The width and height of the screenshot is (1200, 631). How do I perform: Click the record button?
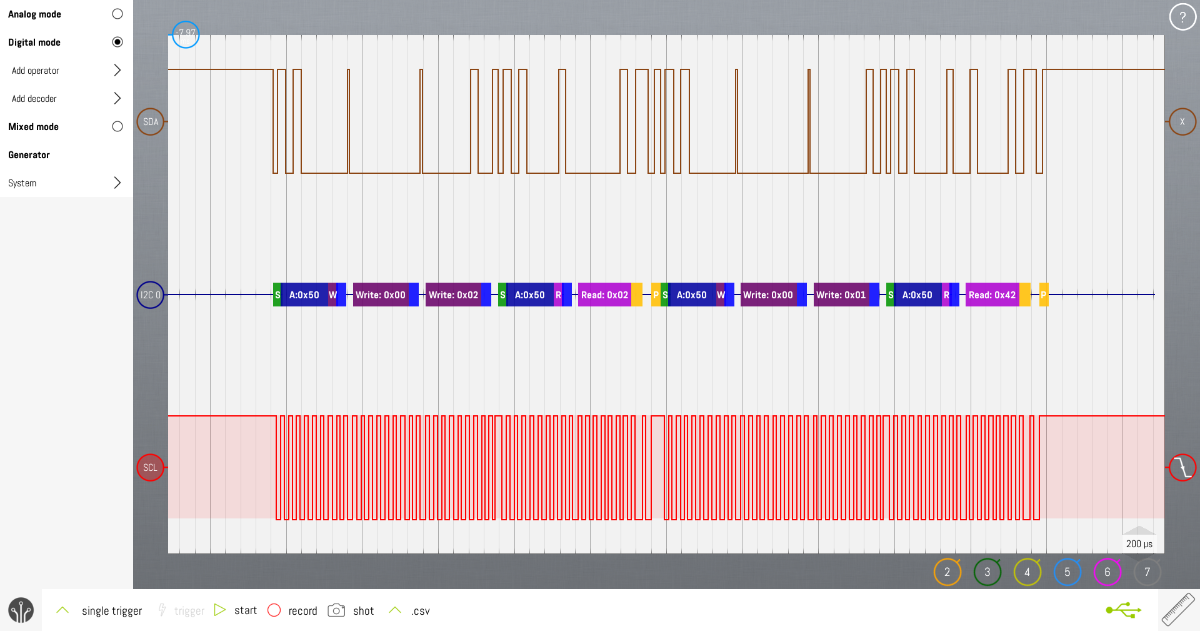point(292,610)
